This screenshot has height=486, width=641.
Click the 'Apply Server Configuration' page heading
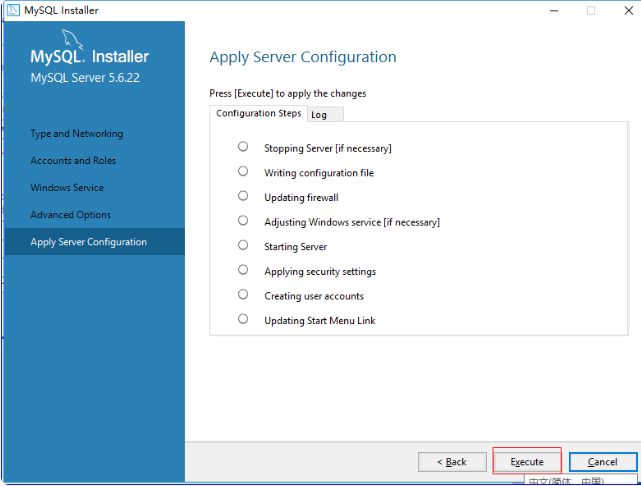coord(303,57)
